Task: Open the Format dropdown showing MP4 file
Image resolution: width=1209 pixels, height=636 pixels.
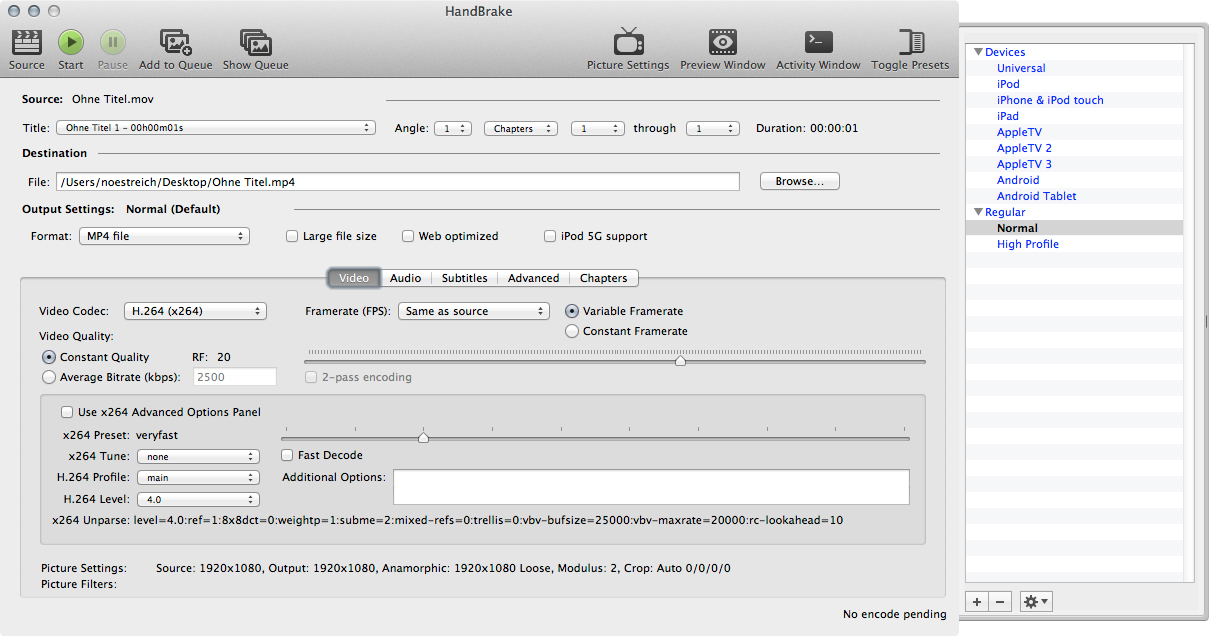Action: [164, 236]
